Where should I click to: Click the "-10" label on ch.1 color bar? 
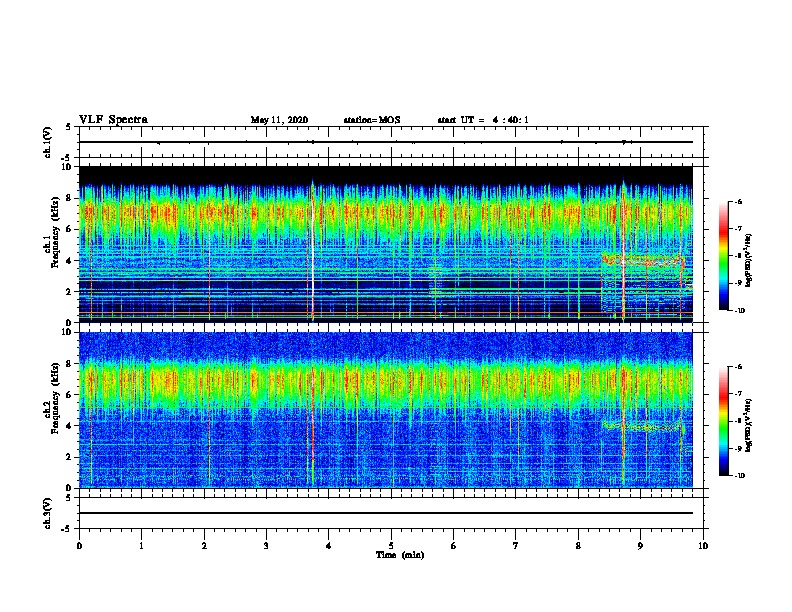pos(740,311)
